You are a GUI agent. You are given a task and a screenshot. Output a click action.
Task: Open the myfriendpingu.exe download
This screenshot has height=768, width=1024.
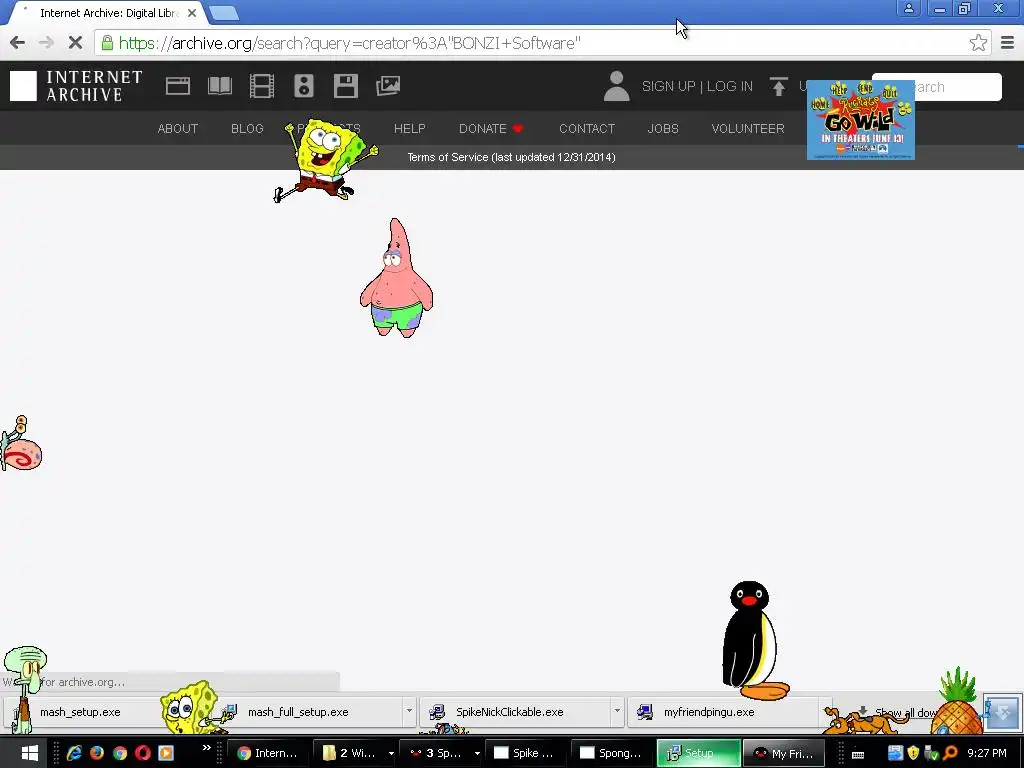pyautogui.click(x=709, y=712)
